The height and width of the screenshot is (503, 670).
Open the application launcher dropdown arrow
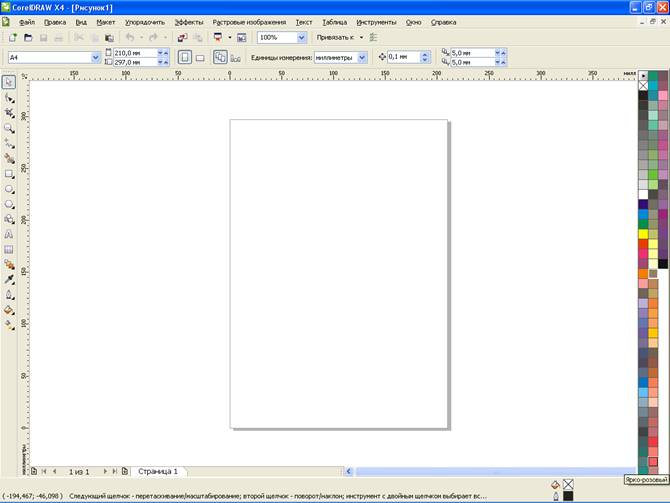(229, 38)
